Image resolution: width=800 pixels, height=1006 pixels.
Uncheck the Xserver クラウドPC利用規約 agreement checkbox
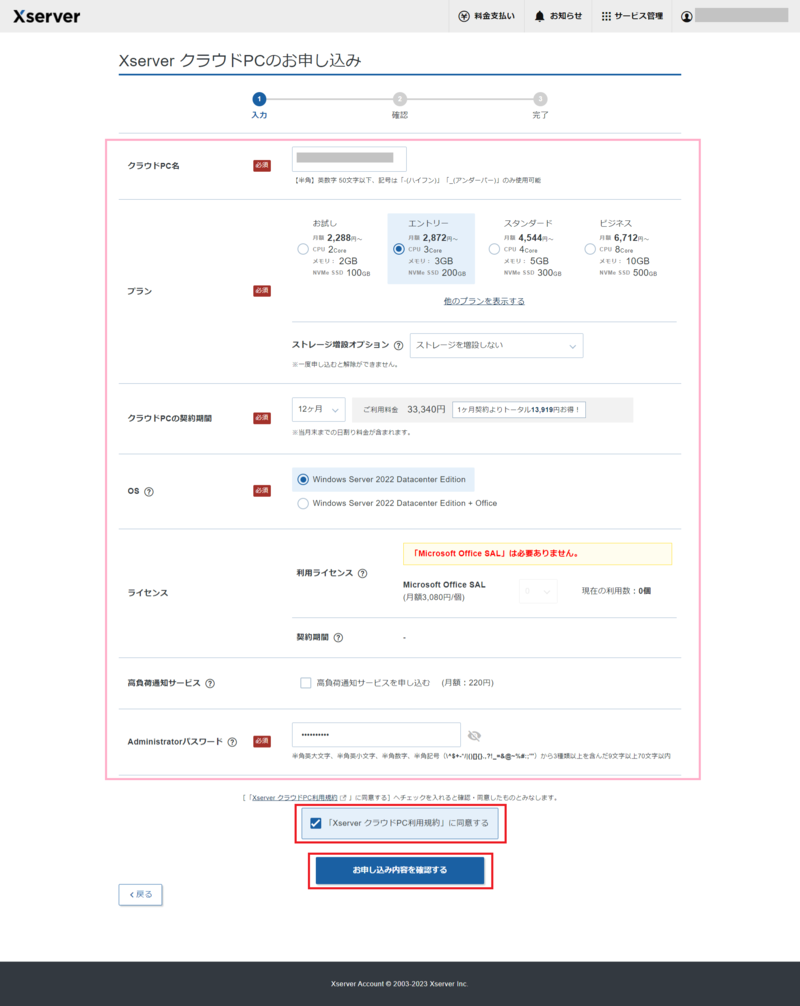(316, 823)
